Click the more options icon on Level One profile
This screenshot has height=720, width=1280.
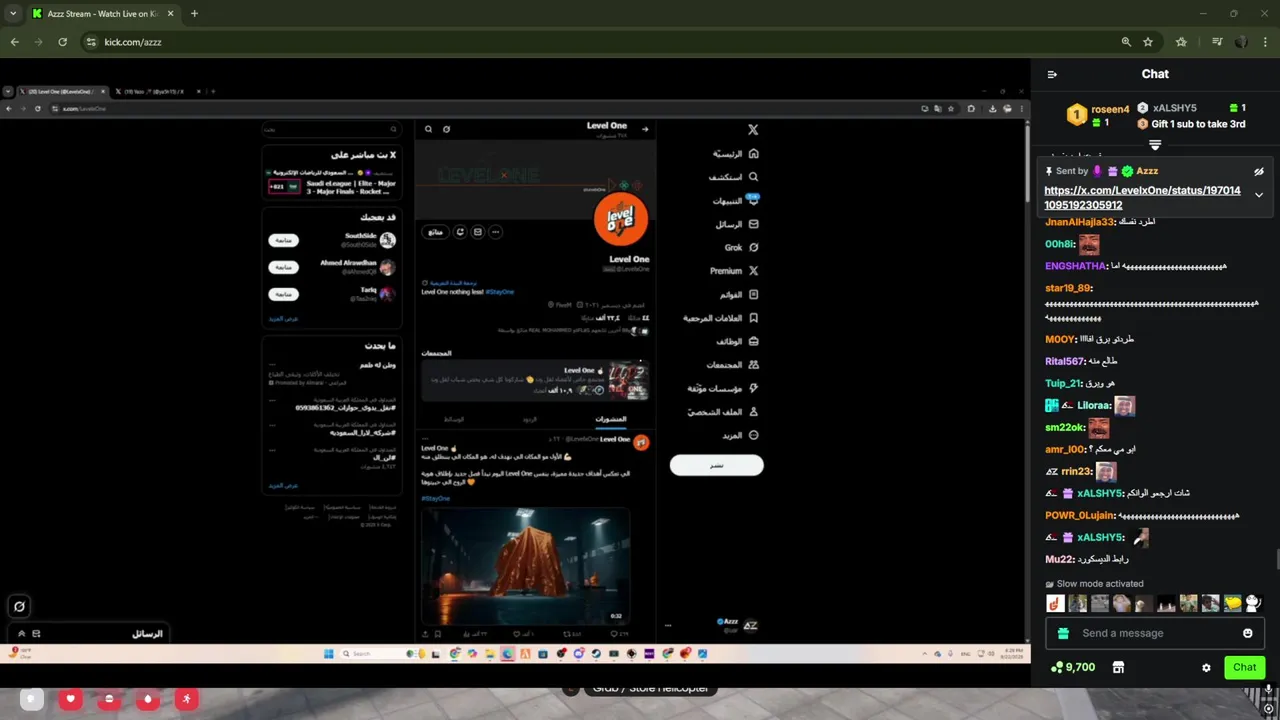pos(495,232)
